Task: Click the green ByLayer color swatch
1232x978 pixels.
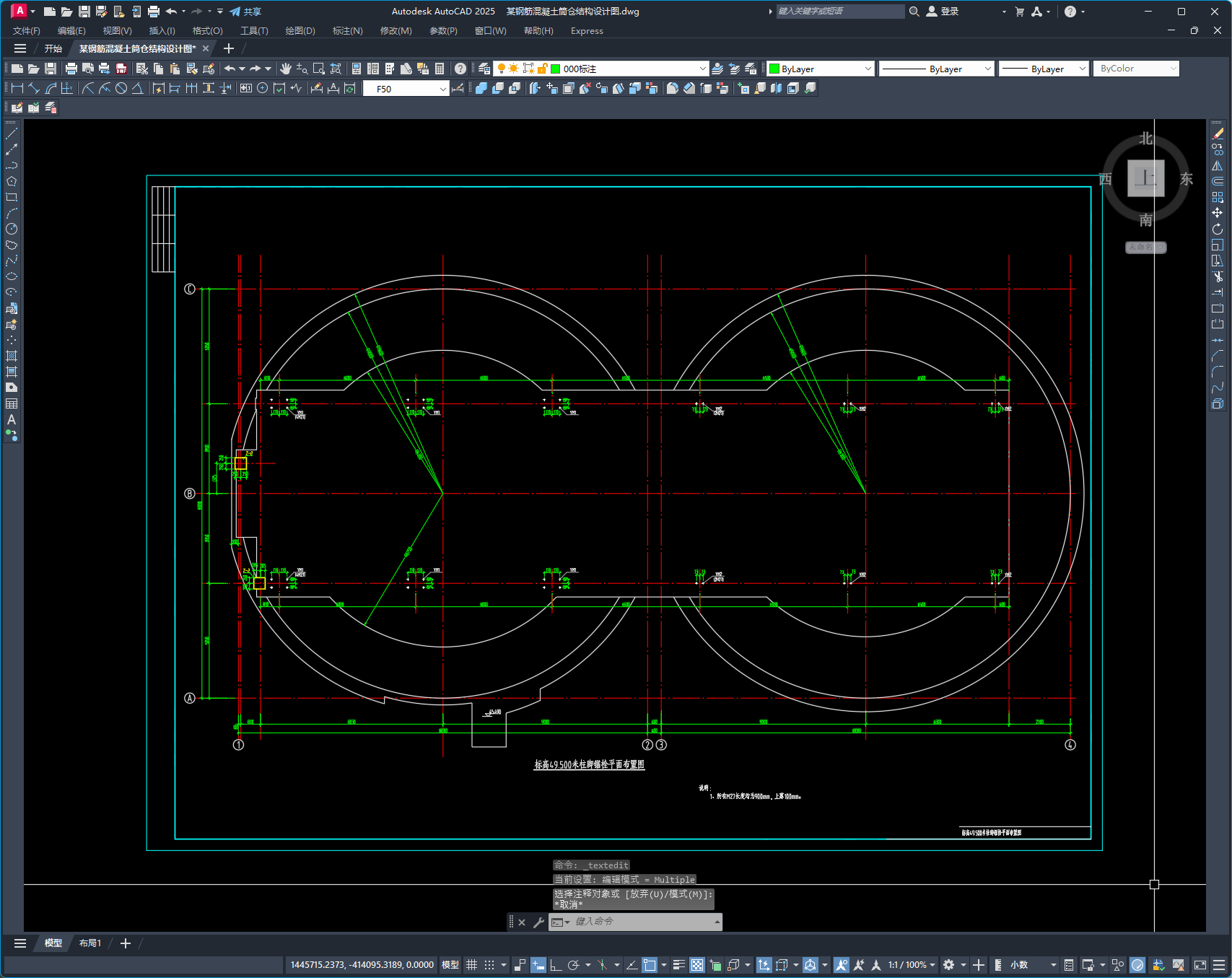Action: [x=774, y=69]
